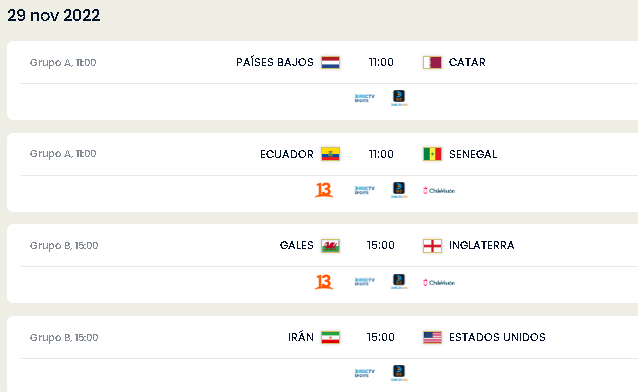Select the ESTADOS UNIDOS team name
This screenshot has height=392, width=638.
click(497, 337)
